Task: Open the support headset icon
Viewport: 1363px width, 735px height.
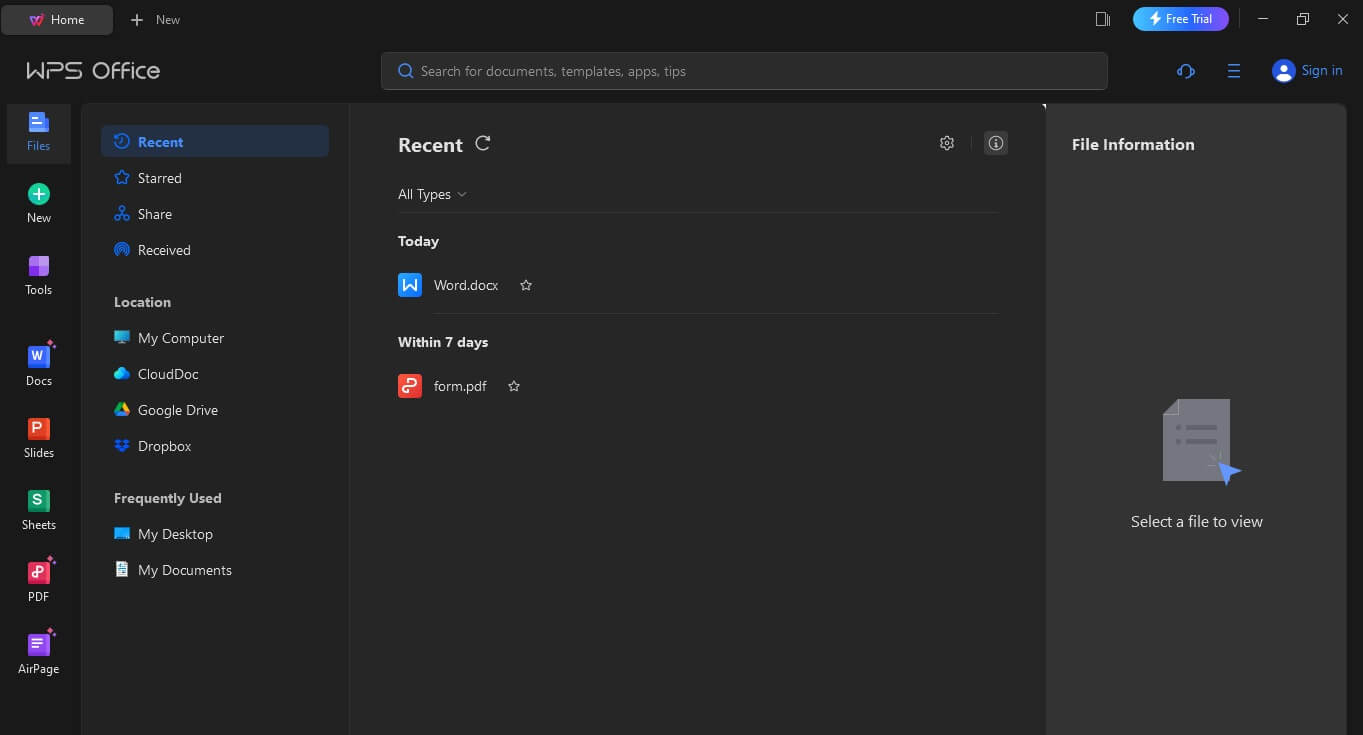Action: (x=1186, y=71)
